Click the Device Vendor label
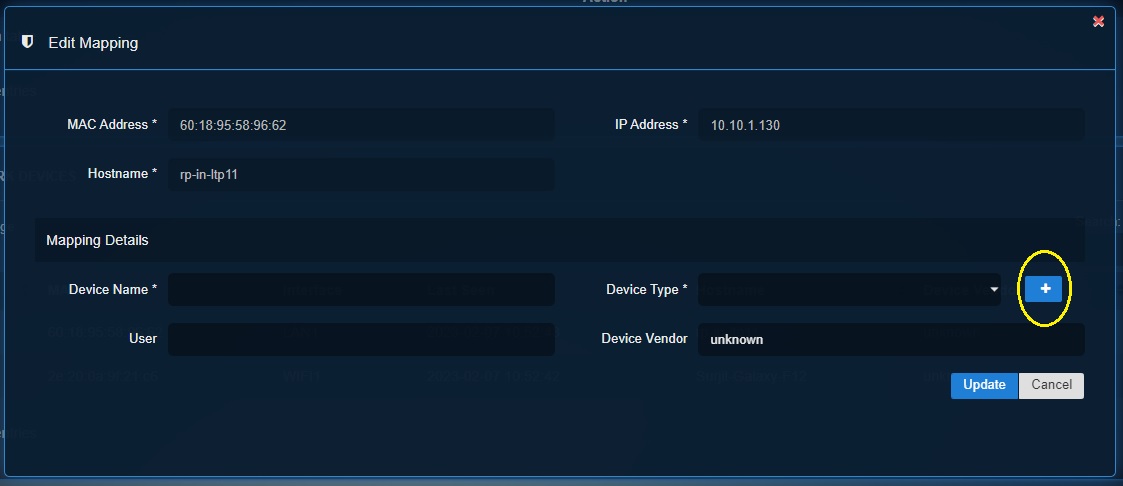 [x=645, y=339]
